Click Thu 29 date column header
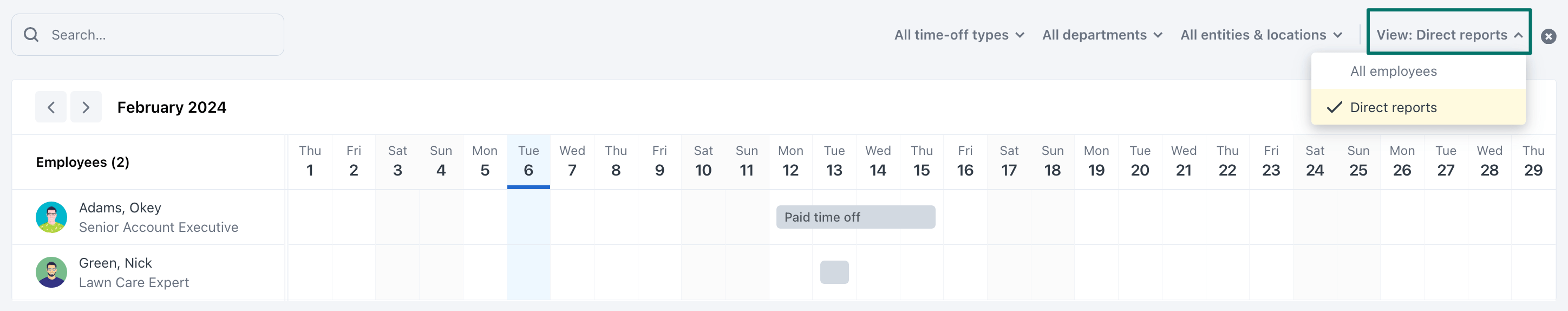Screen dimensions: 1568x311 [x=1533, y=161]
